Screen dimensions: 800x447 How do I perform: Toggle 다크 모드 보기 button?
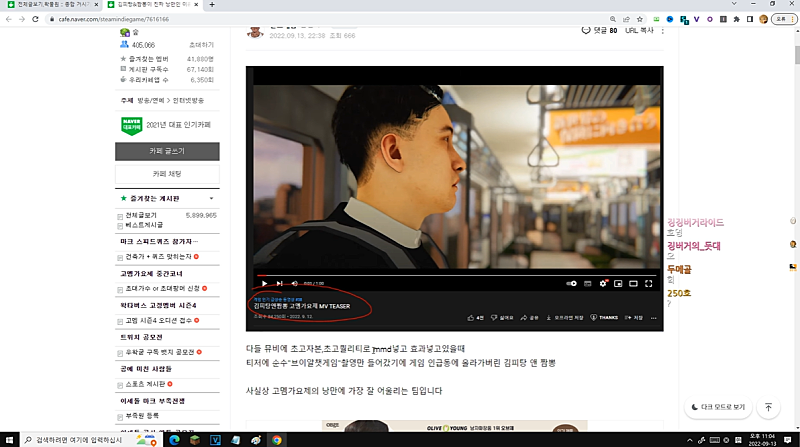(718, 407)
